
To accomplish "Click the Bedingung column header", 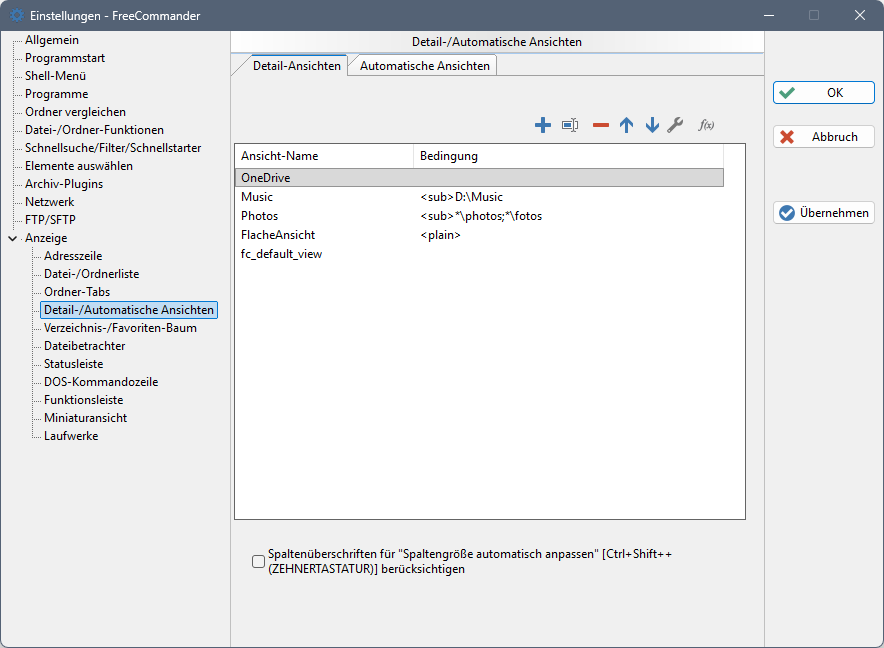I will [449, 156].
